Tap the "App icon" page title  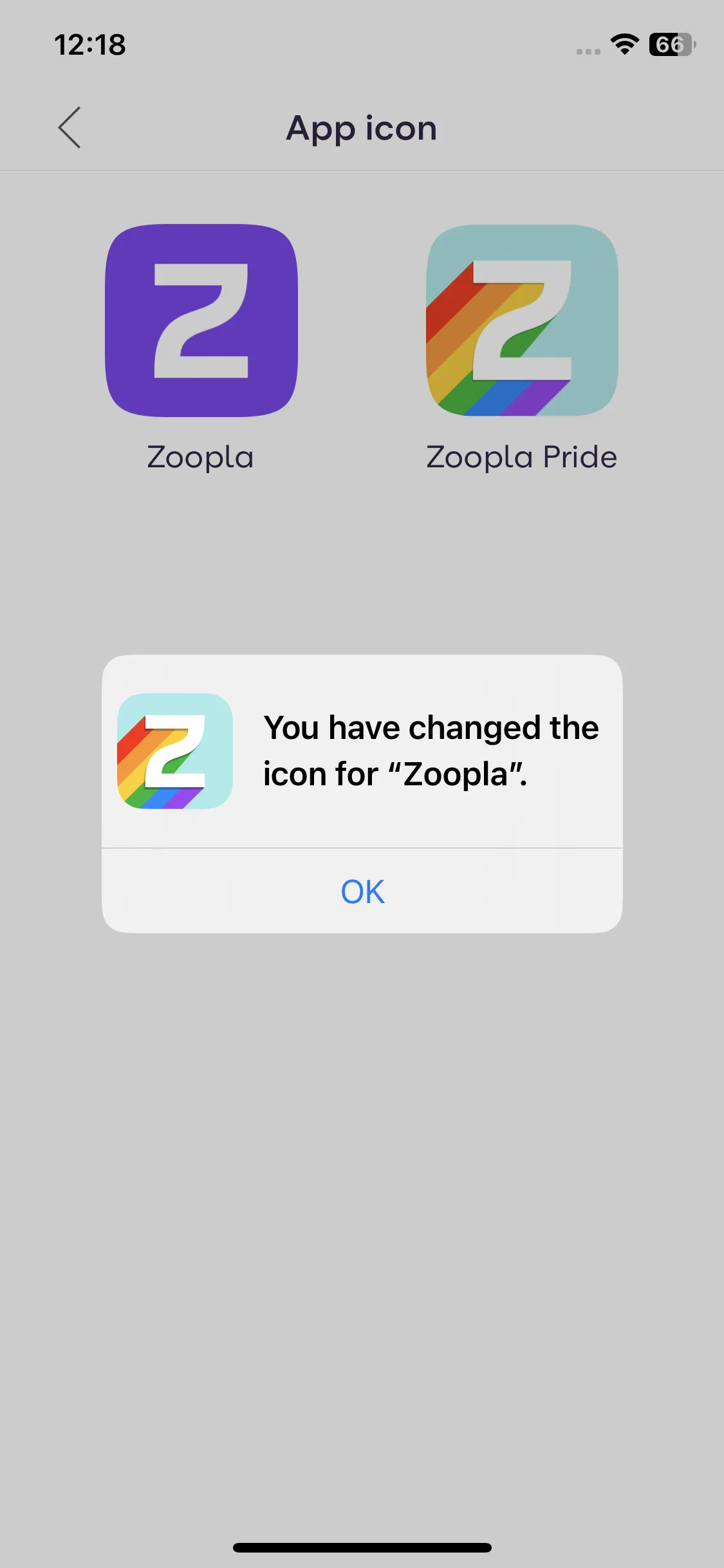click(362, 128)
